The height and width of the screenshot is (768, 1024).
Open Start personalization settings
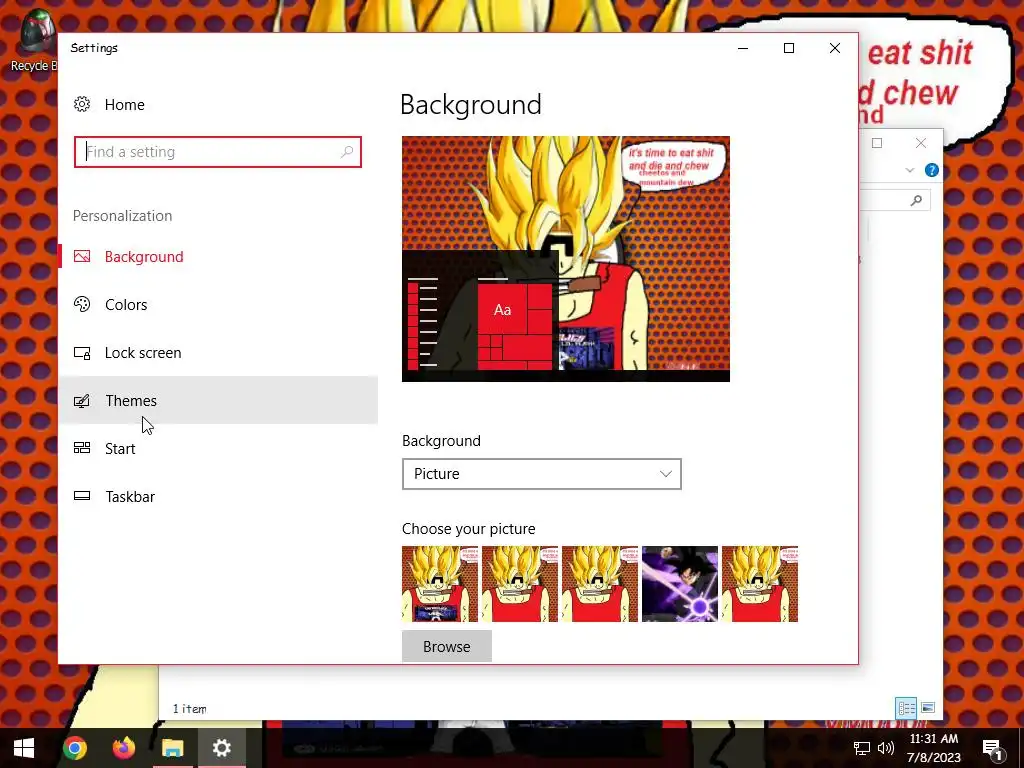[x=218, y=449]
